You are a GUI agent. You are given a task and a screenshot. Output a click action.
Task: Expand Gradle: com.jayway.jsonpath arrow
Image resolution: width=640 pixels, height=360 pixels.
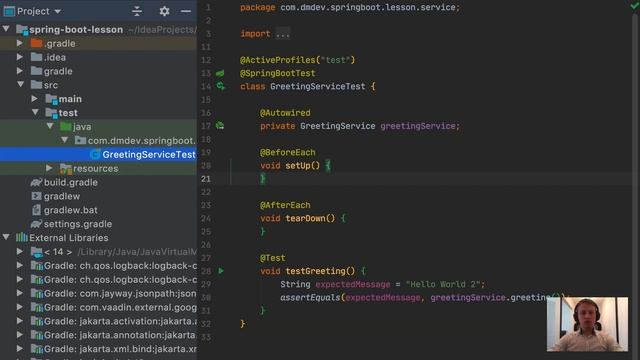(20, 293)
